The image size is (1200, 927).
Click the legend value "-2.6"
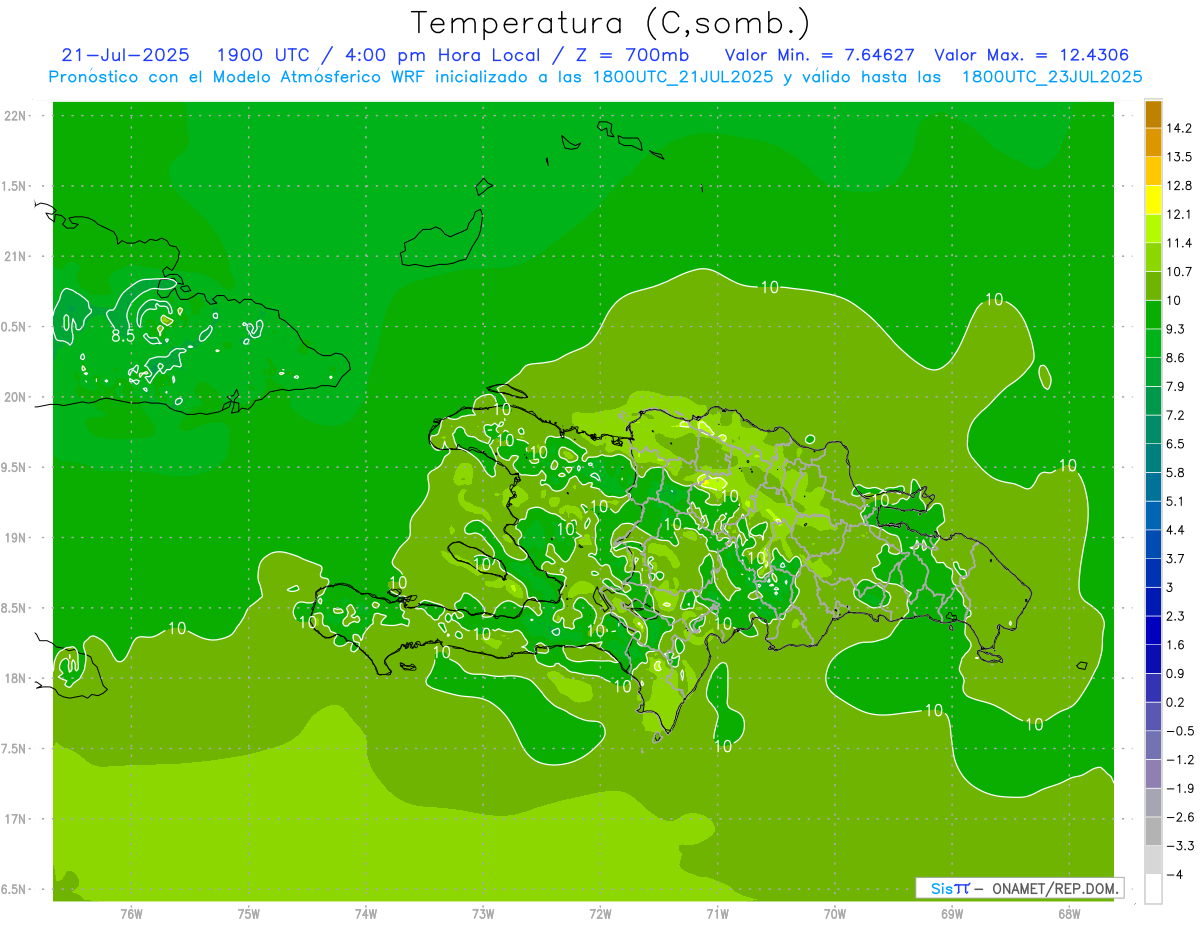[1181, 817]
